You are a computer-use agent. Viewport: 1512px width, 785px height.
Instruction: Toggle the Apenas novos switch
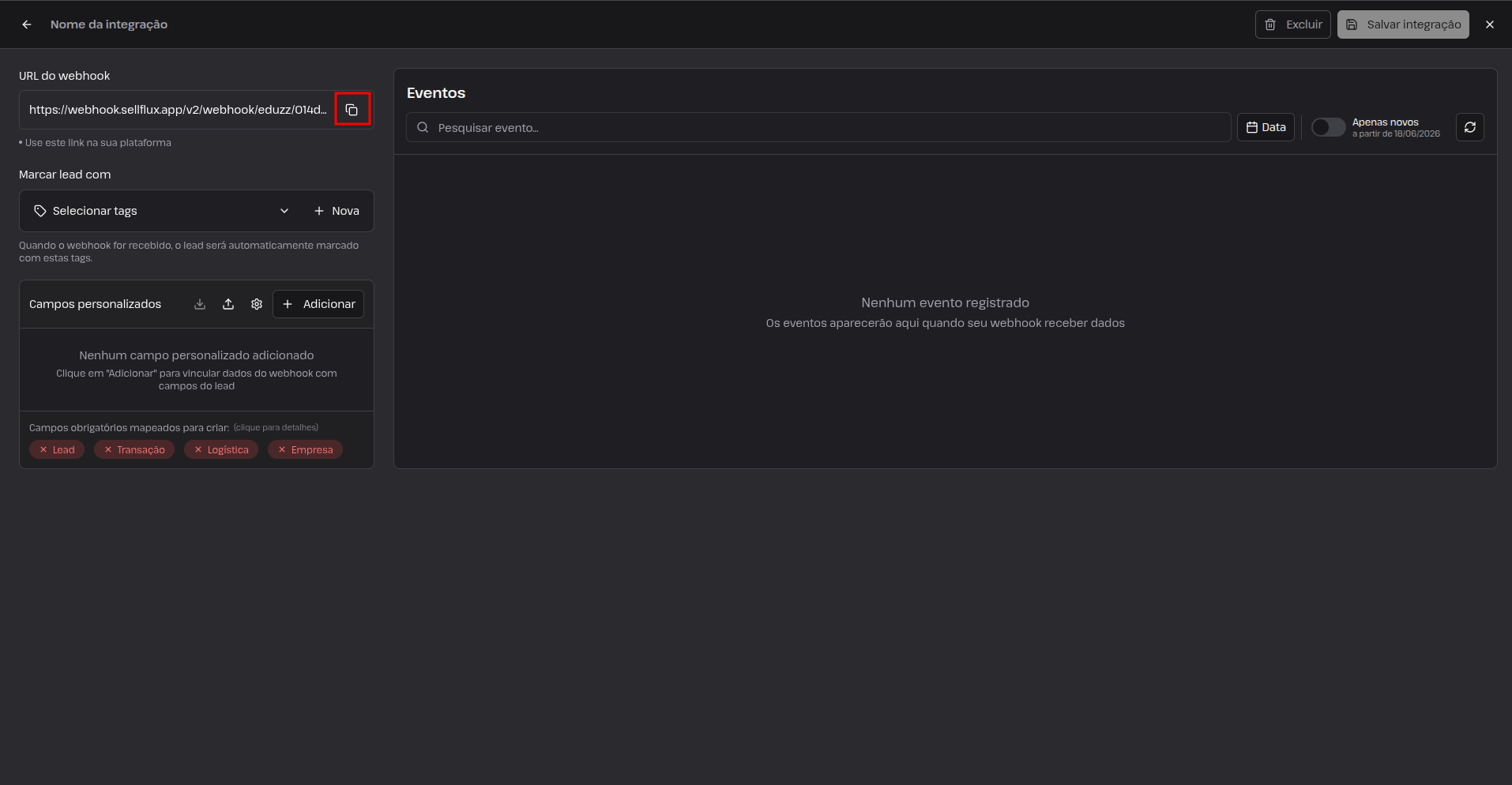pyautogui.click(x=1328, y=127)
